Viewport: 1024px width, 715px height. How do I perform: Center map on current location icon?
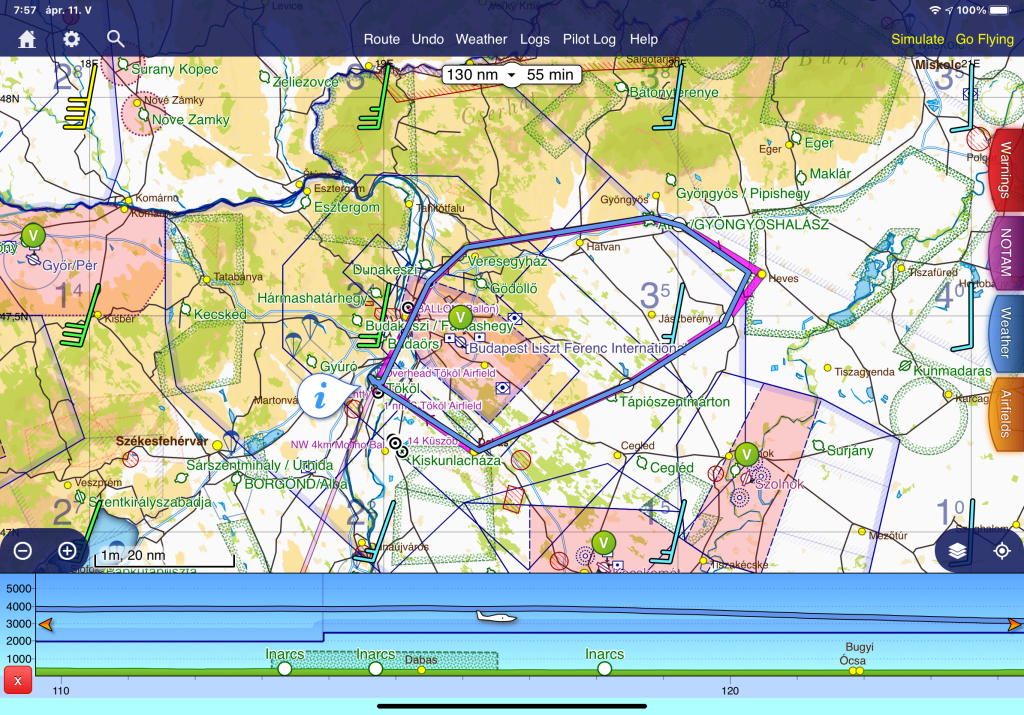1001,551
